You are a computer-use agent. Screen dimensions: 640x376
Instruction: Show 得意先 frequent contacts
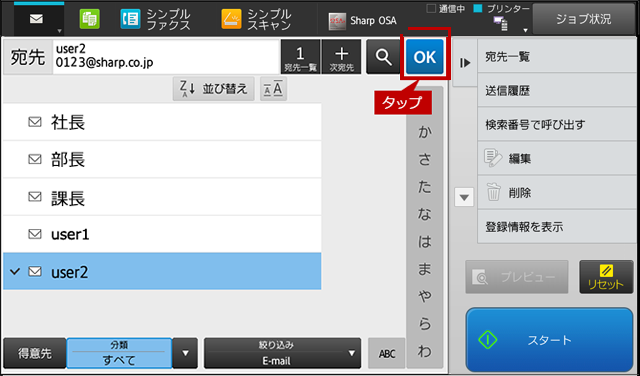(x=35, y=353)
